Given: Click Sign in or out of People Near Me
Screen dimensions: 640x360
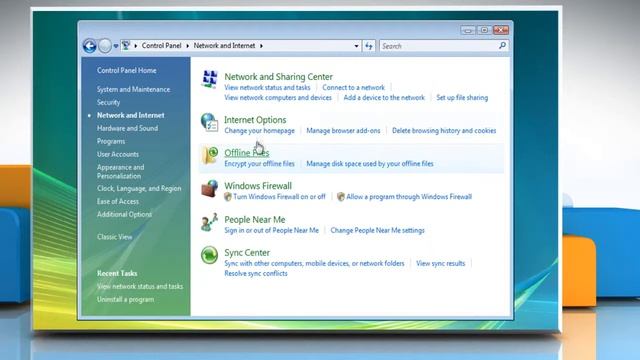Looking at the screenshot, I should (x=271, y=230).
